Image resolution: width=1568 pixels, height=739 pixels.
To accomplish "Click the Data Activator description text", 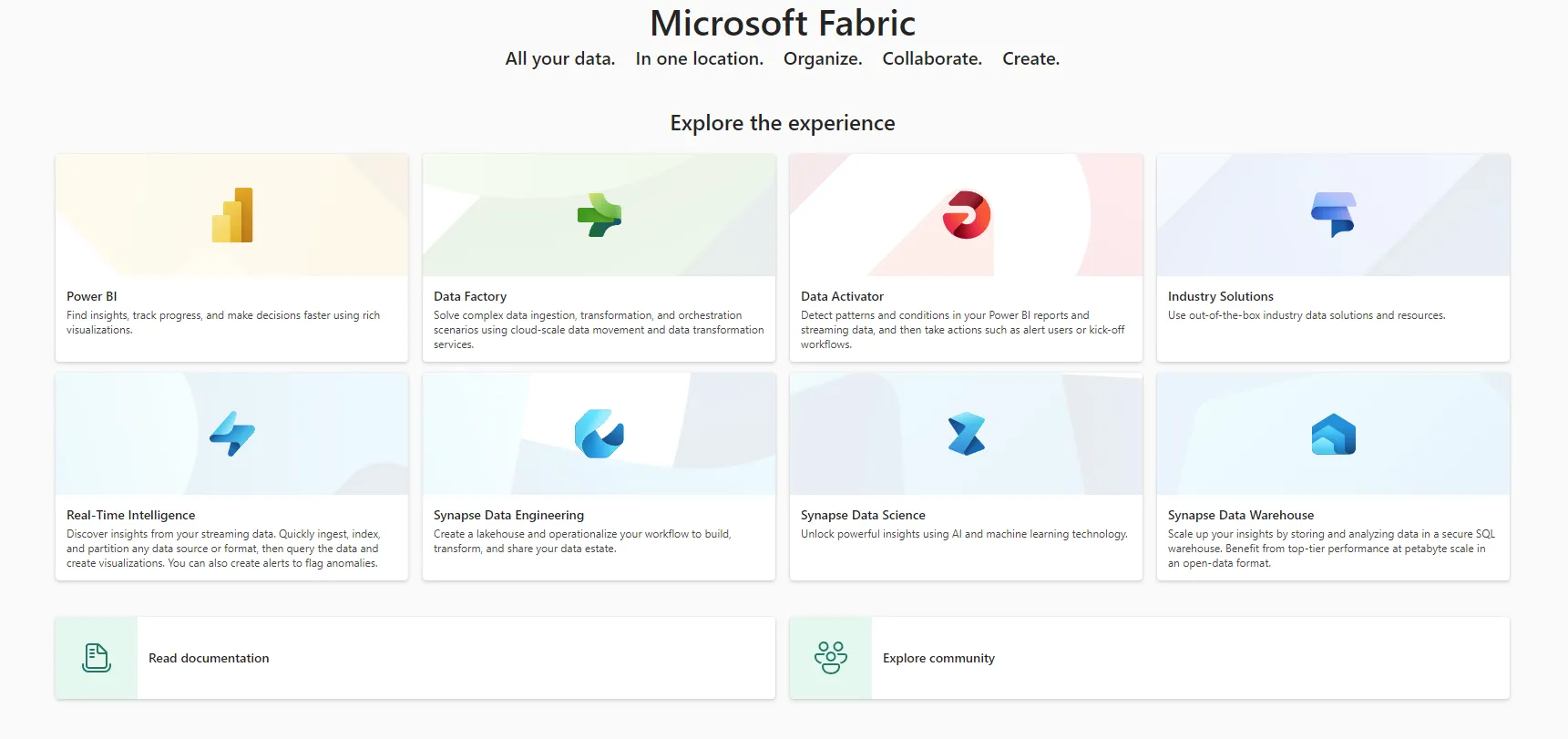I will [x=963, y=330].
